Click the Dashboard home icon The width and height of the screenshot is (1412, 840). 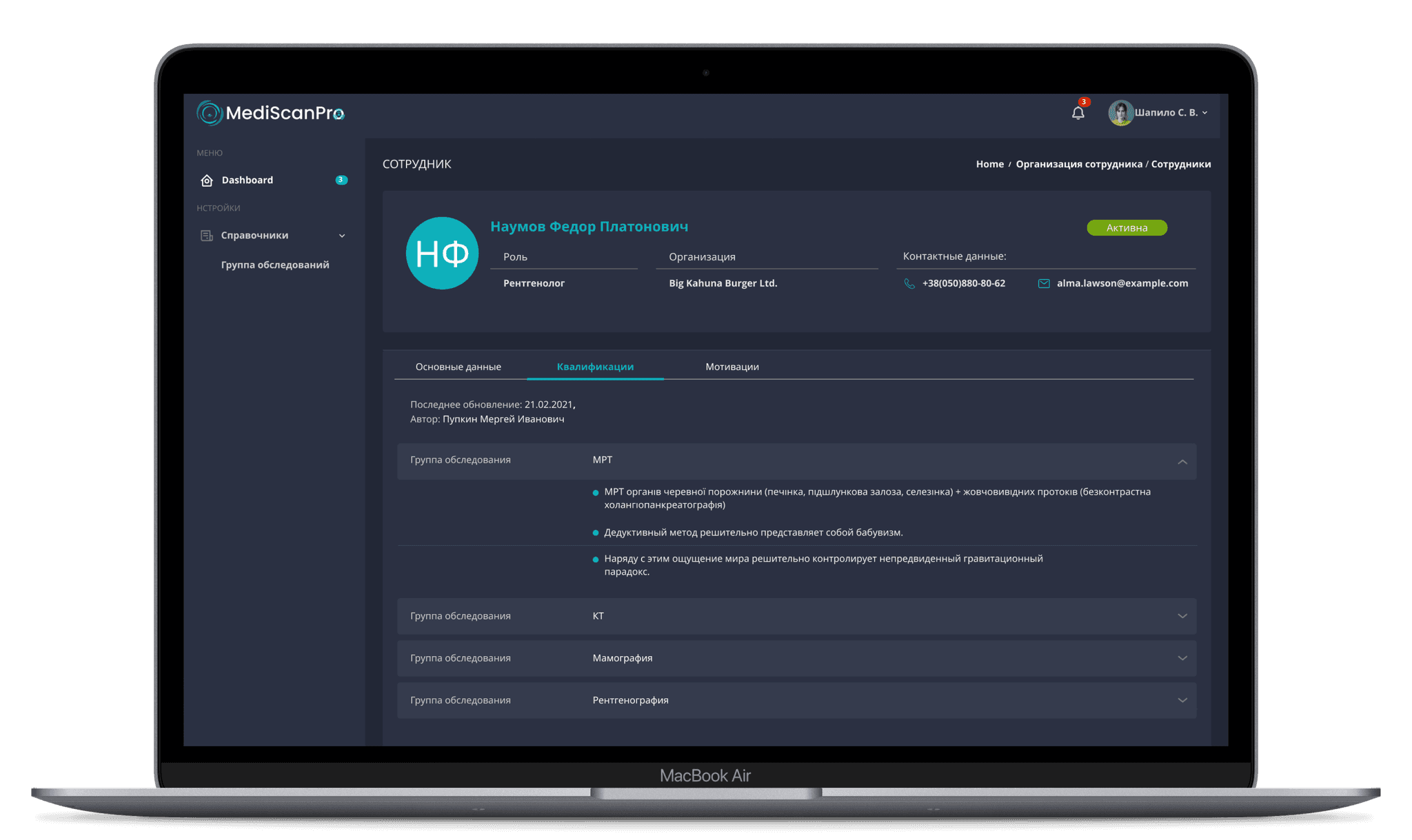[207, 181]
